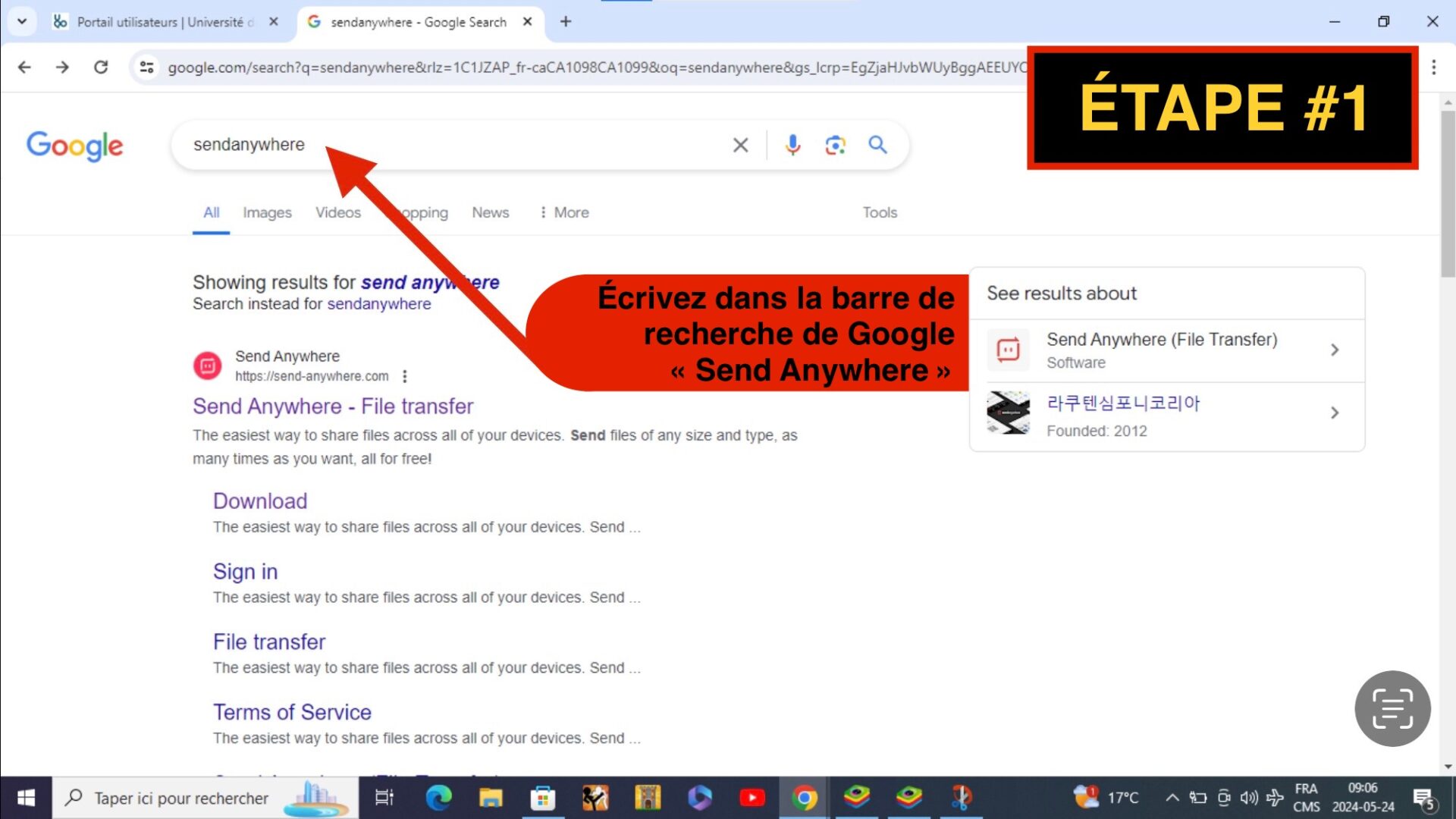Open the Send Anywhere - File transfer link
This screenshot has height=819, width=1456.
click(332, 406)
